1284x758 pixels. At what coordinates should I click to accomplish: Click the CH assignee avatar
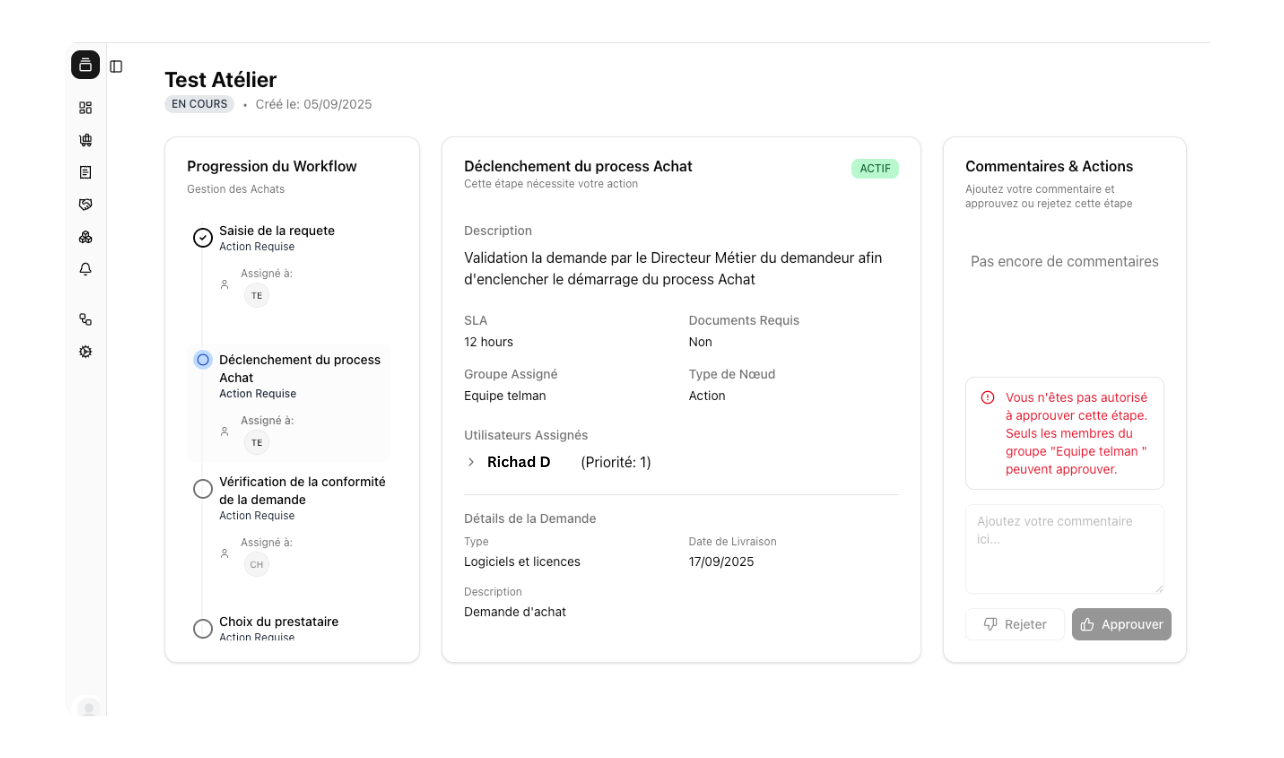coord(257,564)
